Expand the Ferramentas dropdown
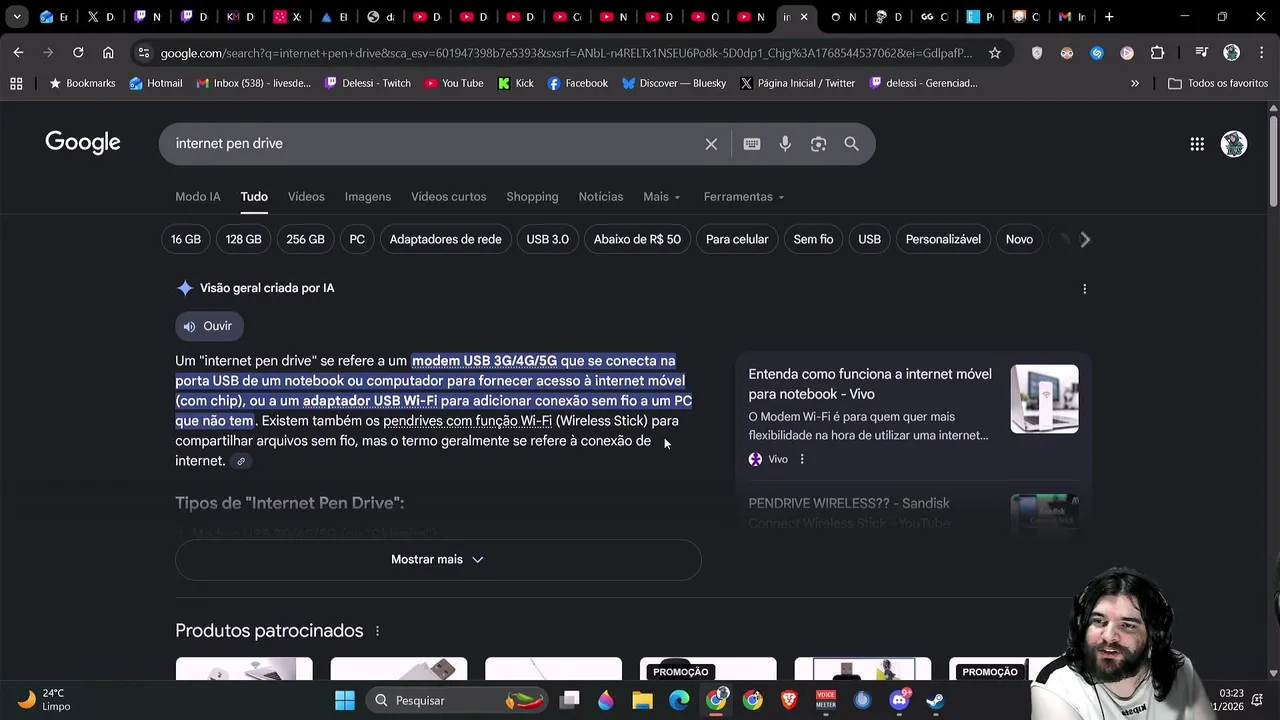1280x720 pixels. [744, 197]
